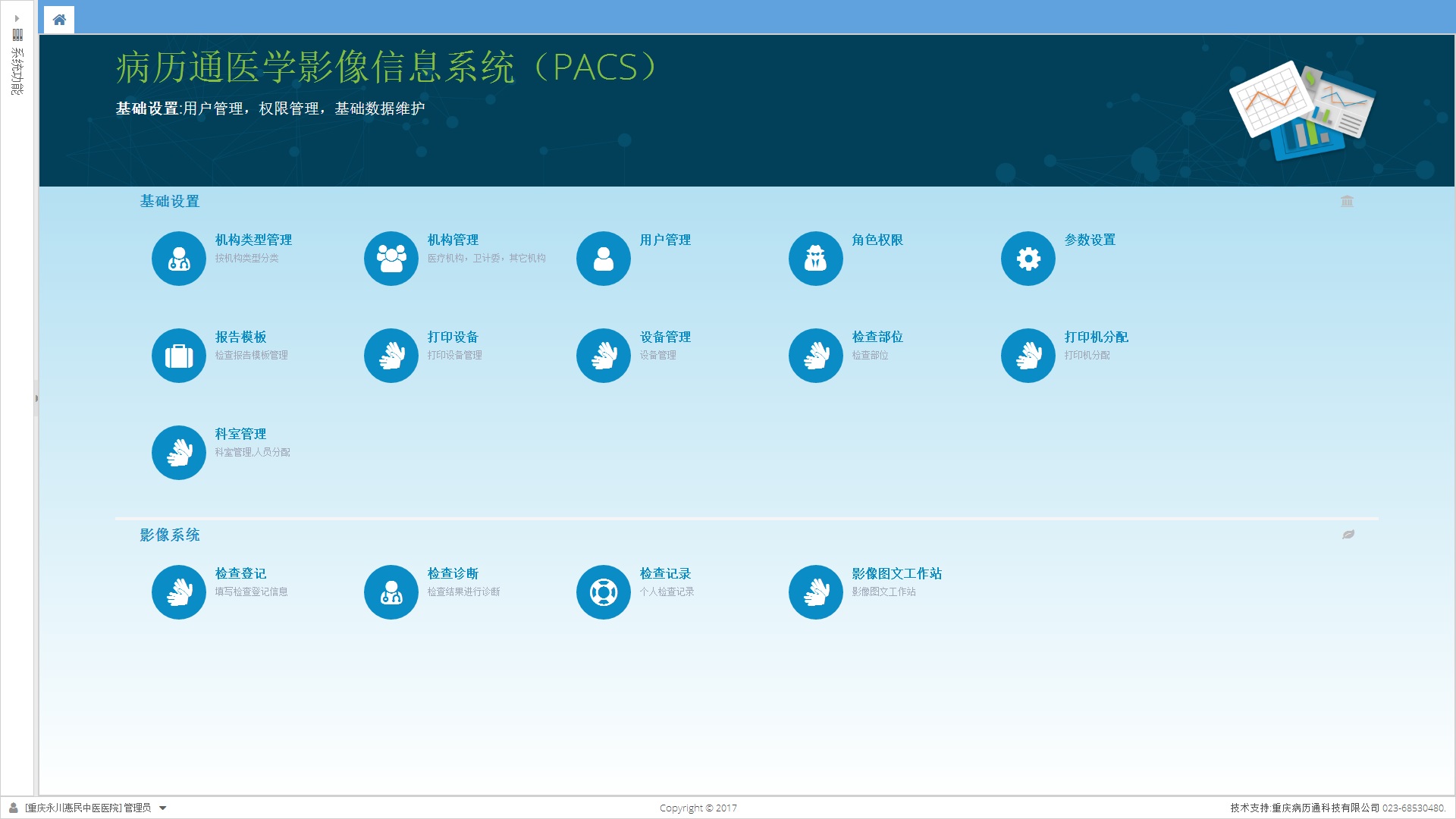This screenshot has width=1456, height=819.
Task: Click the leaf icon beside 影像系统
Action: [1348, 535]
